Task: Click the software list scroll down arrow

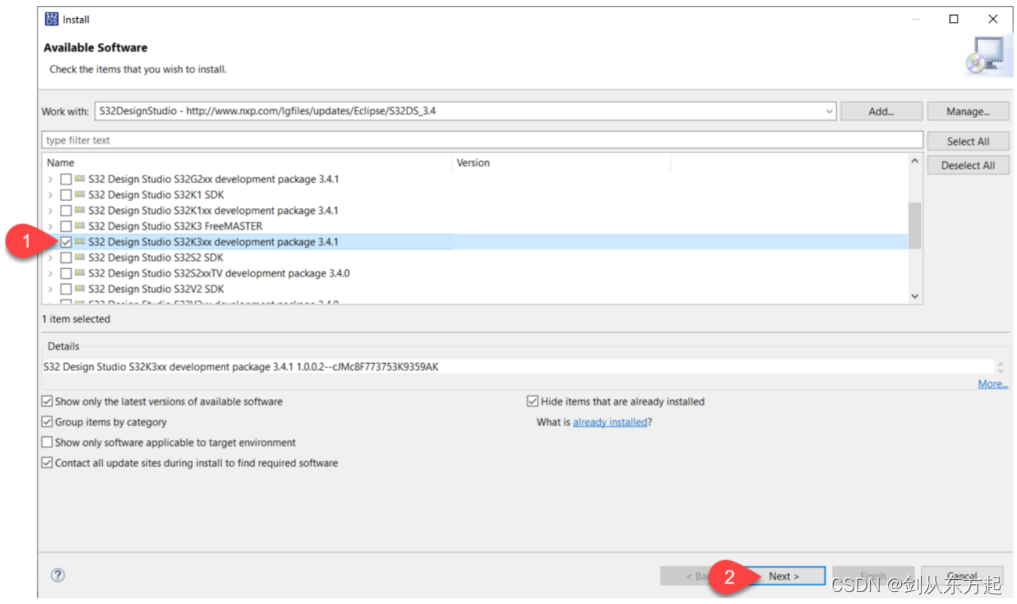Action: pyautogui.click(x=915, y=296)
